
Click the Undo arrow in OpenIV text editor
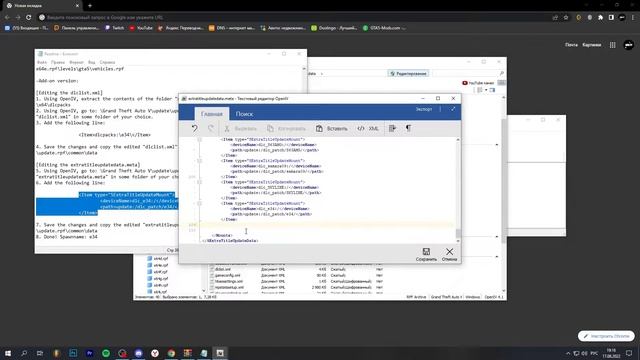click(195, 128)
